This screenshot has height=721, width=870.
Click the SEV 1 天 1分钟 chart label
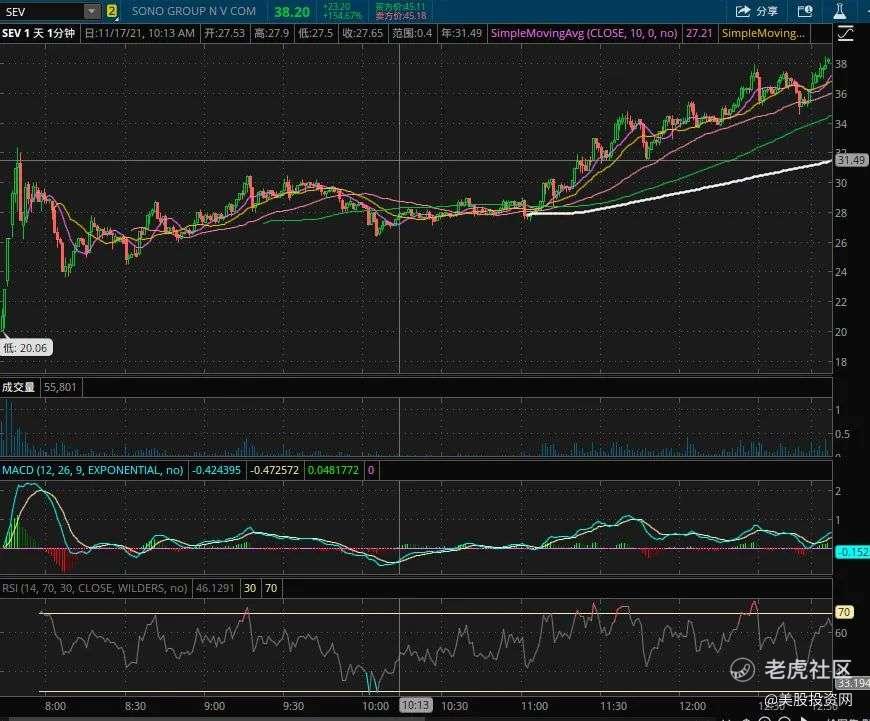pyautogui.click(x=38, y=33)
